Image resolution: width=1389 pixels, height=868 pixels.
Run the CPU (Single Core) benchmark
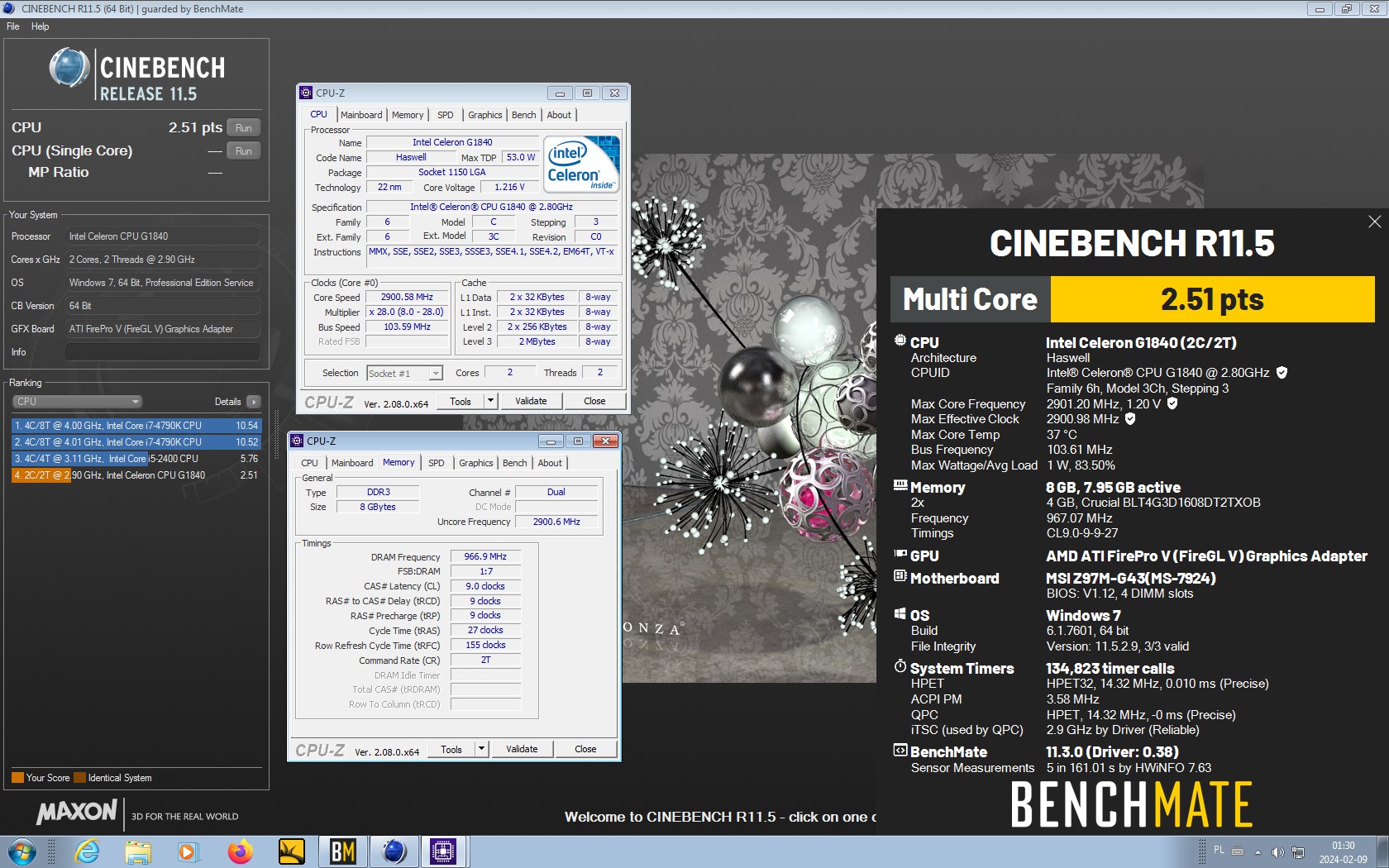point(243,150)
